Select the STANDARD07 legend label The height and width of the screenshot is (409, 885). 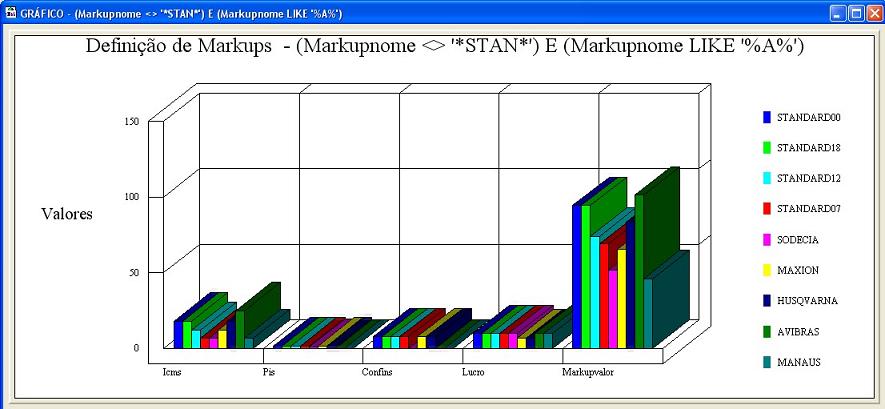[809, 209]
